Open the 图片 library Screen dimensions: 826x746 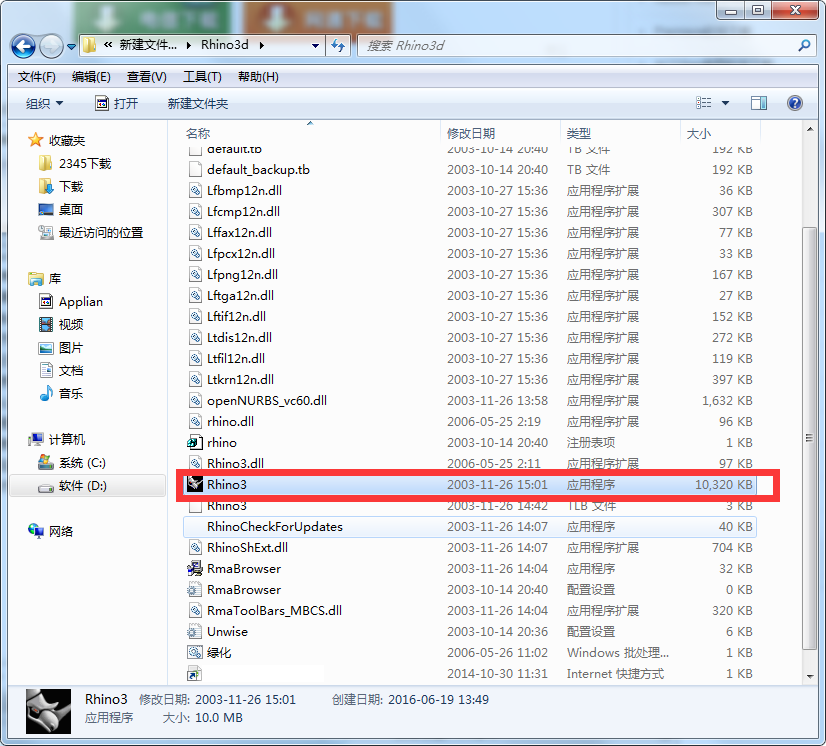point(71,348)
